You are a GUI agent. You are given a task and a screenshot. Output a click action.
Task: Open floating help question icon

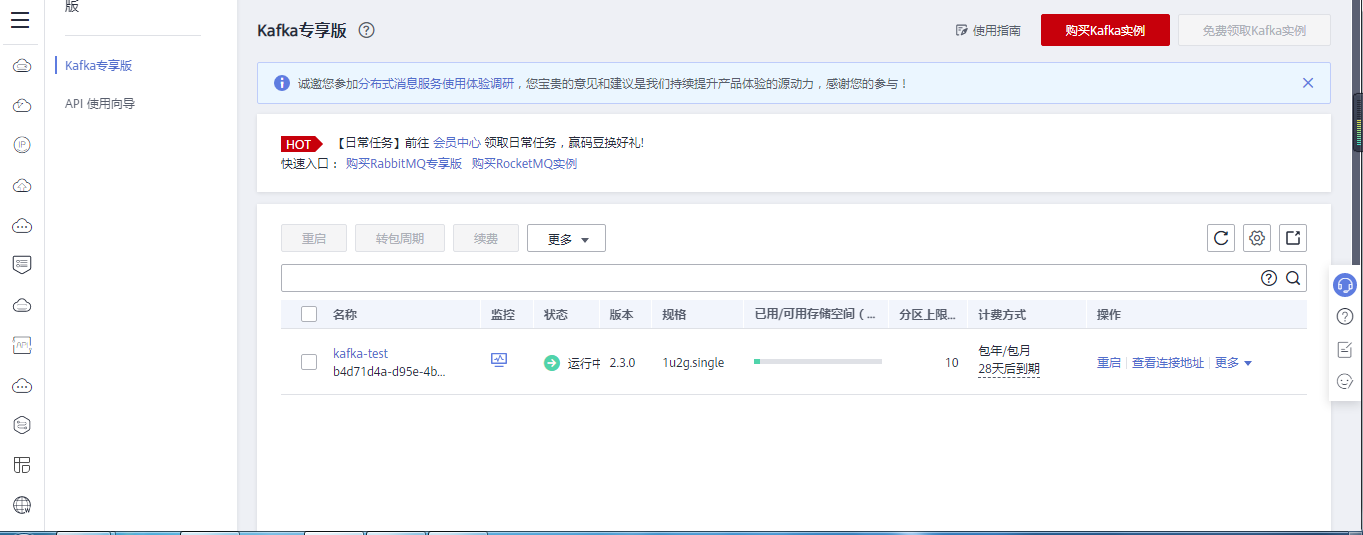(x=1345, y=317)
